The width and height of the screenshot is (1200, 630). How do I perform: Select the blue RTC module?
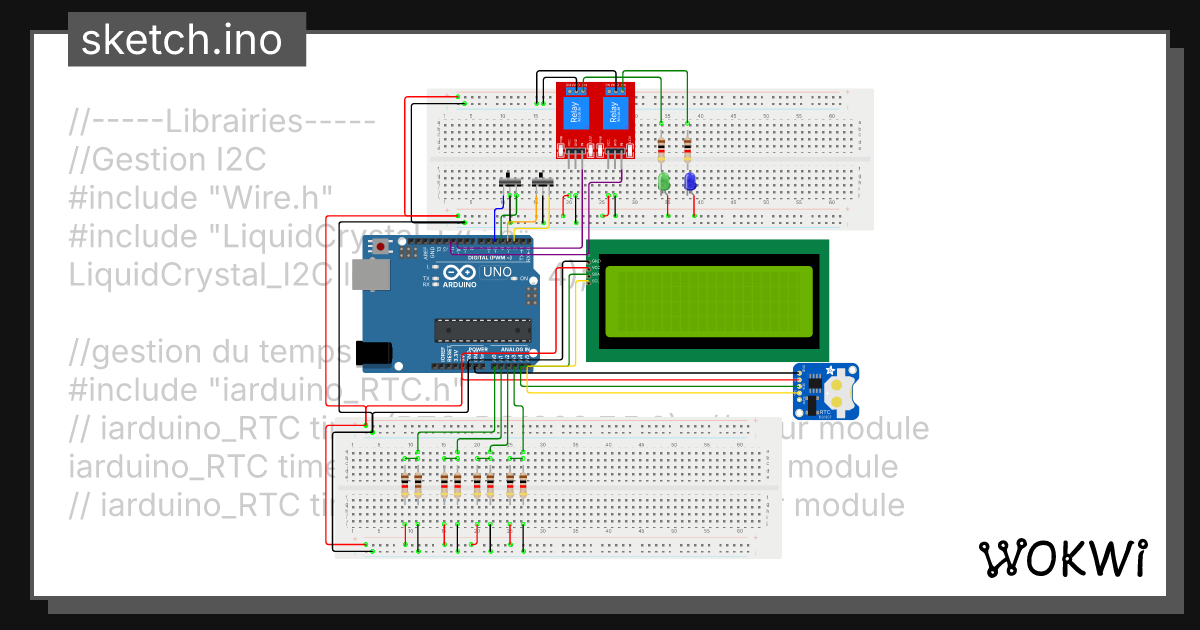click(x=825, y=390)
